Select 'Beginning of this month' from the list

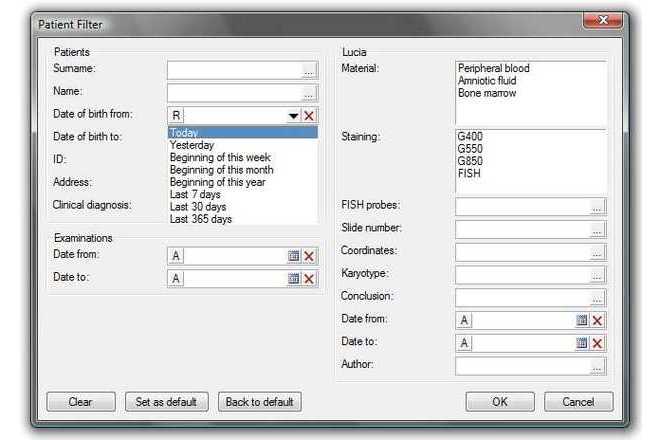pyautogui.click(x=221, y=170)
